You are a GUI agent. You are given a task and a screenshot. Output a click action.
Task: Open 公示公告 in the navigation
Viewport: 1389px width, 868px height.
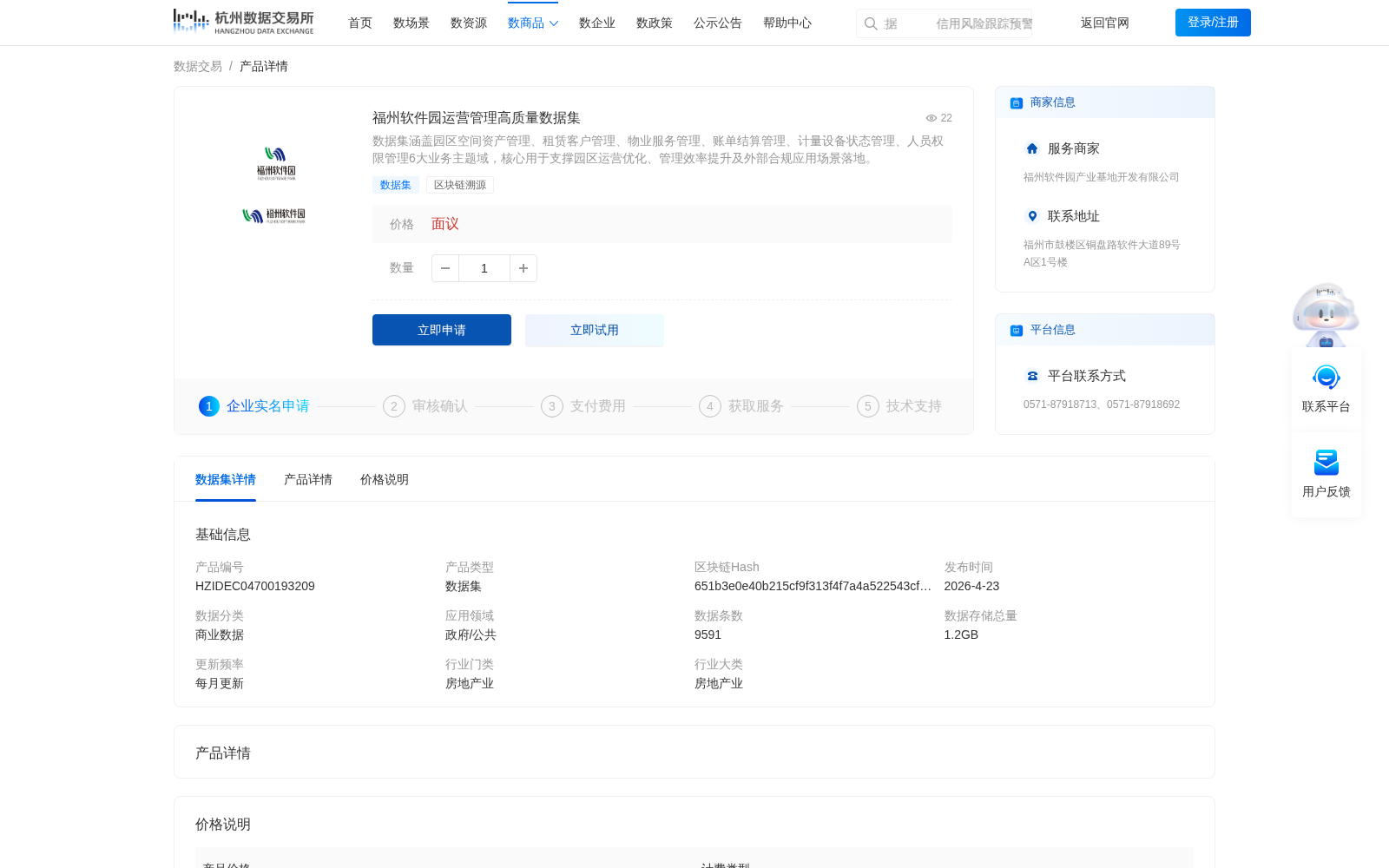tap(718, 23)
